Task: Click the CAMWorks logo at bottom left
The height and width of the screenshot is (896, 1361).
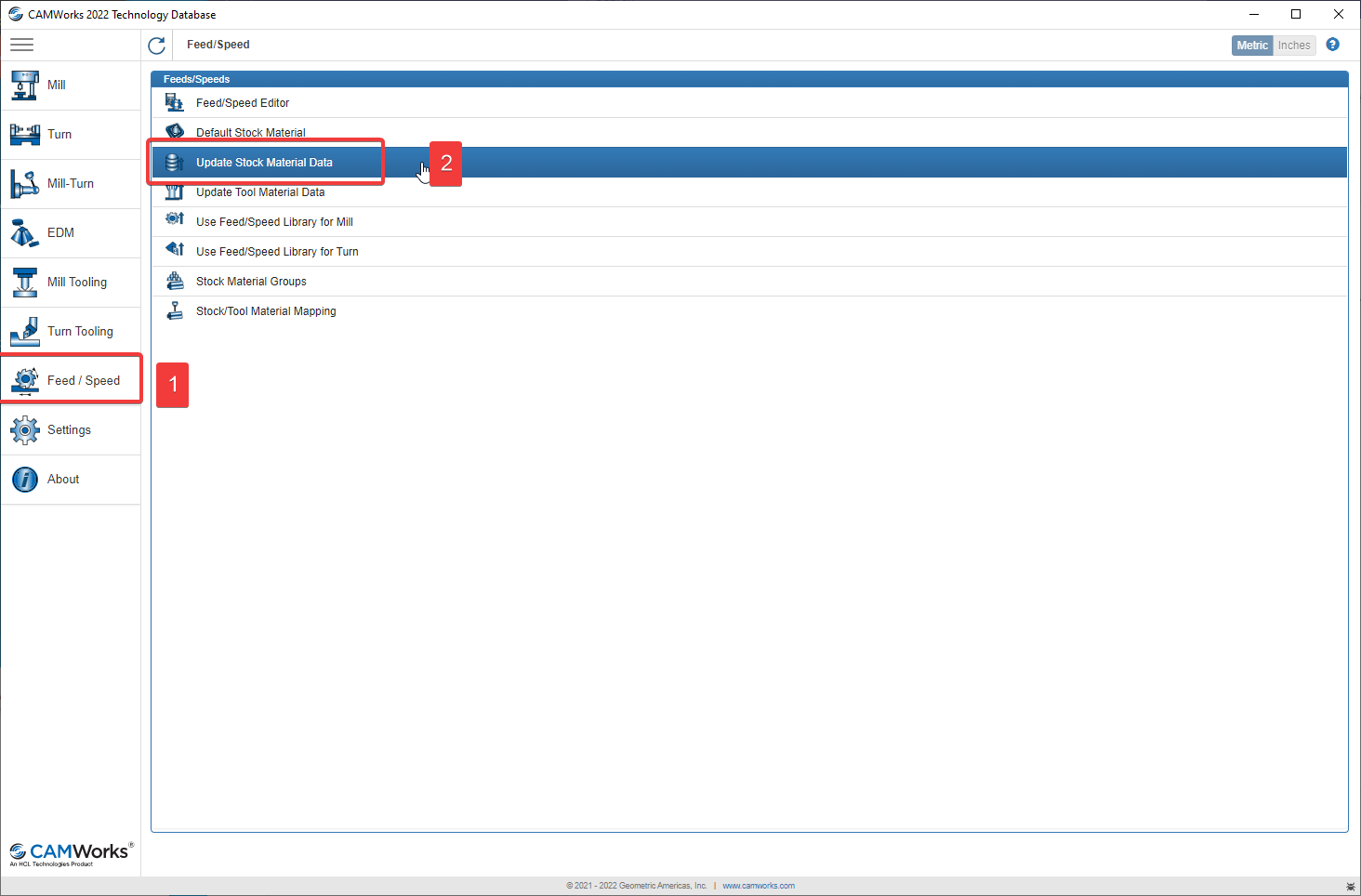Action: pos(71,854)
